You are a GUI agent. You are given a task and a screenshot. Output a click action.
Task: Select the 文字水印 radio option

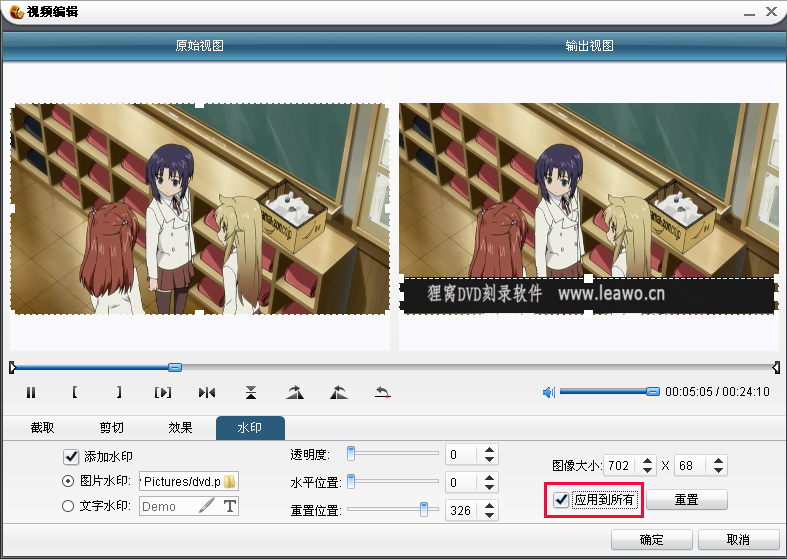tap(69, 506)
